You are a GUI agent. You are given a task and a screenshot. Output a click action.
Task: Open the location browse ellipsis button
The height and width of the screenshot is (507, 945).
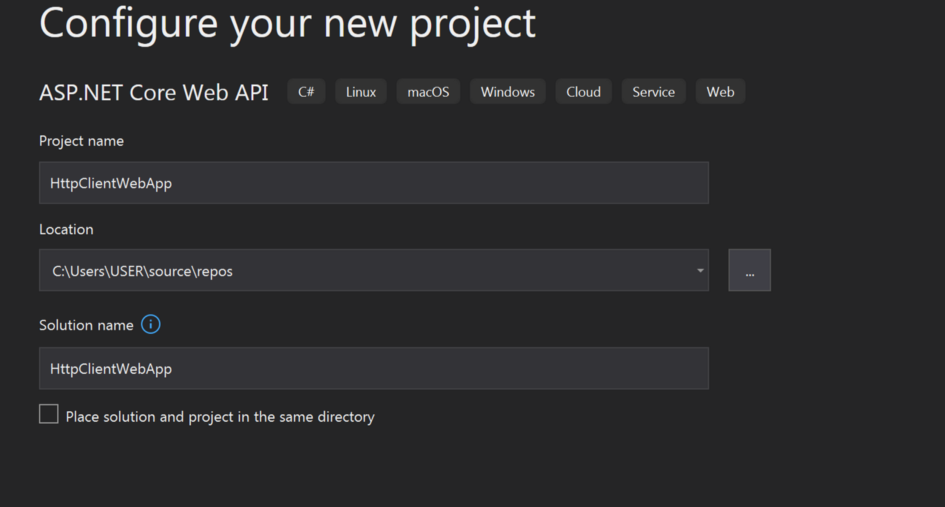click(x=749, y=270)
